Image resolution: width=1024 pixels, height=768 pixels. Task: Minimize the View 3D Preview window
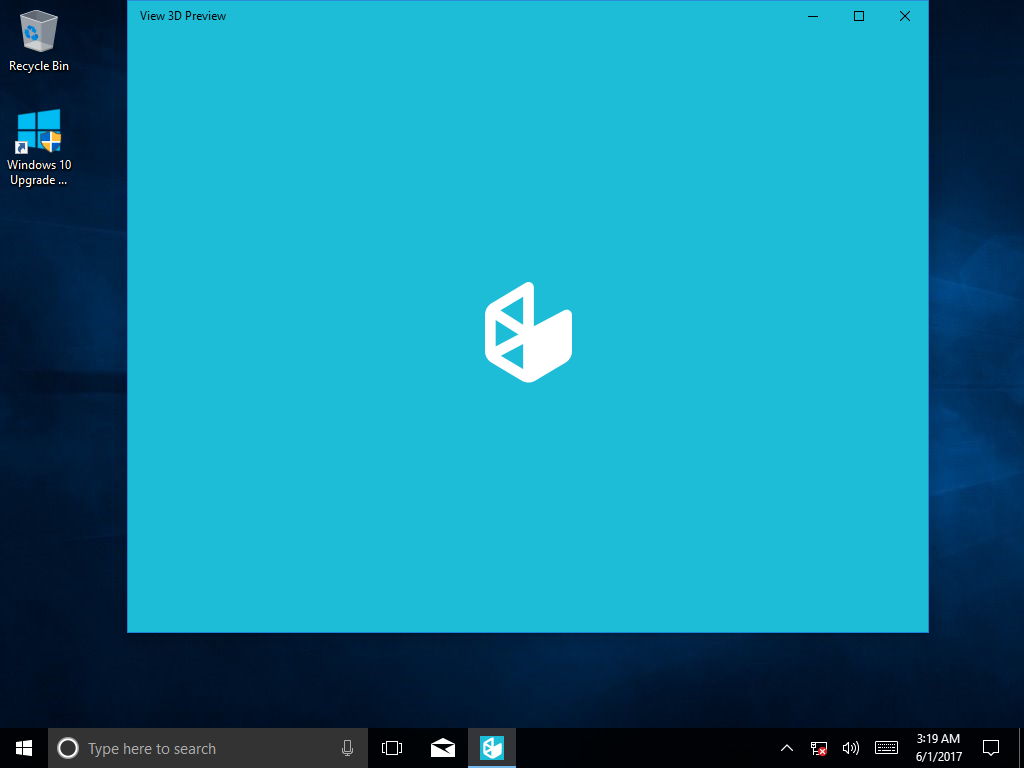pyautogui.click(x=812, y=16)
